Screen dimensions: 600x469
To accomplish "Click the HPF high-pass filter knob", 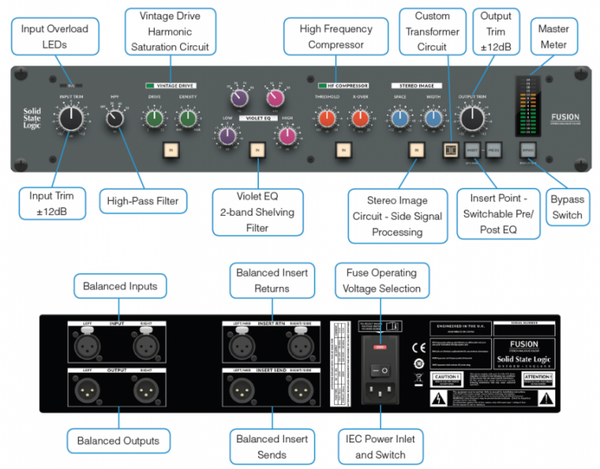I will coord(116,119).
